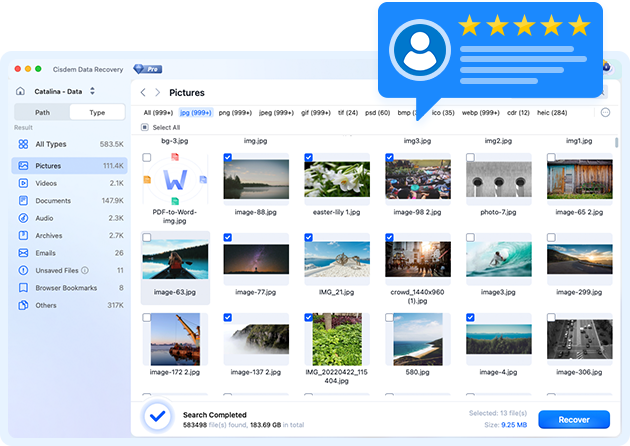Filter by All (999+) file types

pyautogui.click(x=158, y=113)
